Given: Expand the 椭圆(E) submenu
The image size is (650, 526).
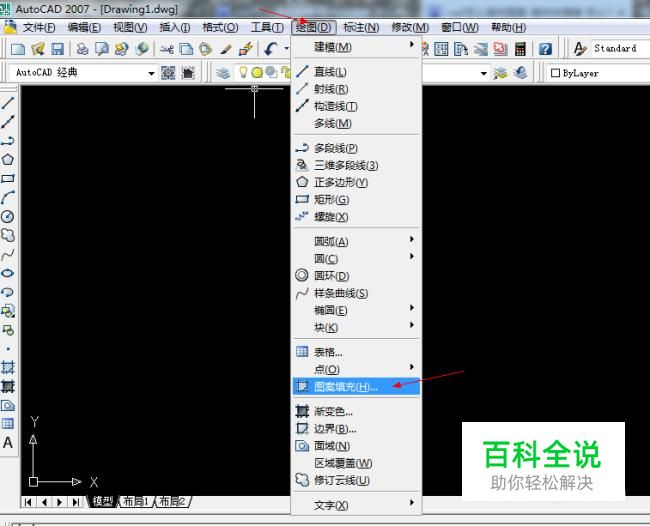Looking at the screenshot, I should [x=355, y=310].
